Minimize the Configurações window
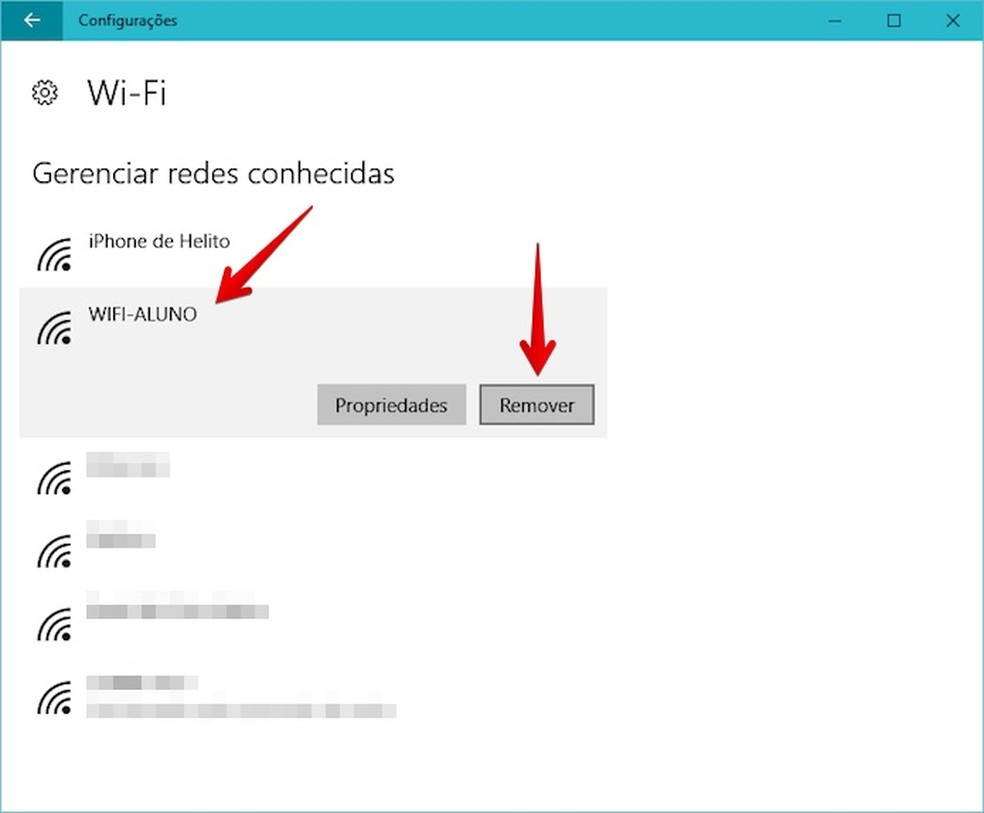Screen dimensions: 984x813 (835, 21)
